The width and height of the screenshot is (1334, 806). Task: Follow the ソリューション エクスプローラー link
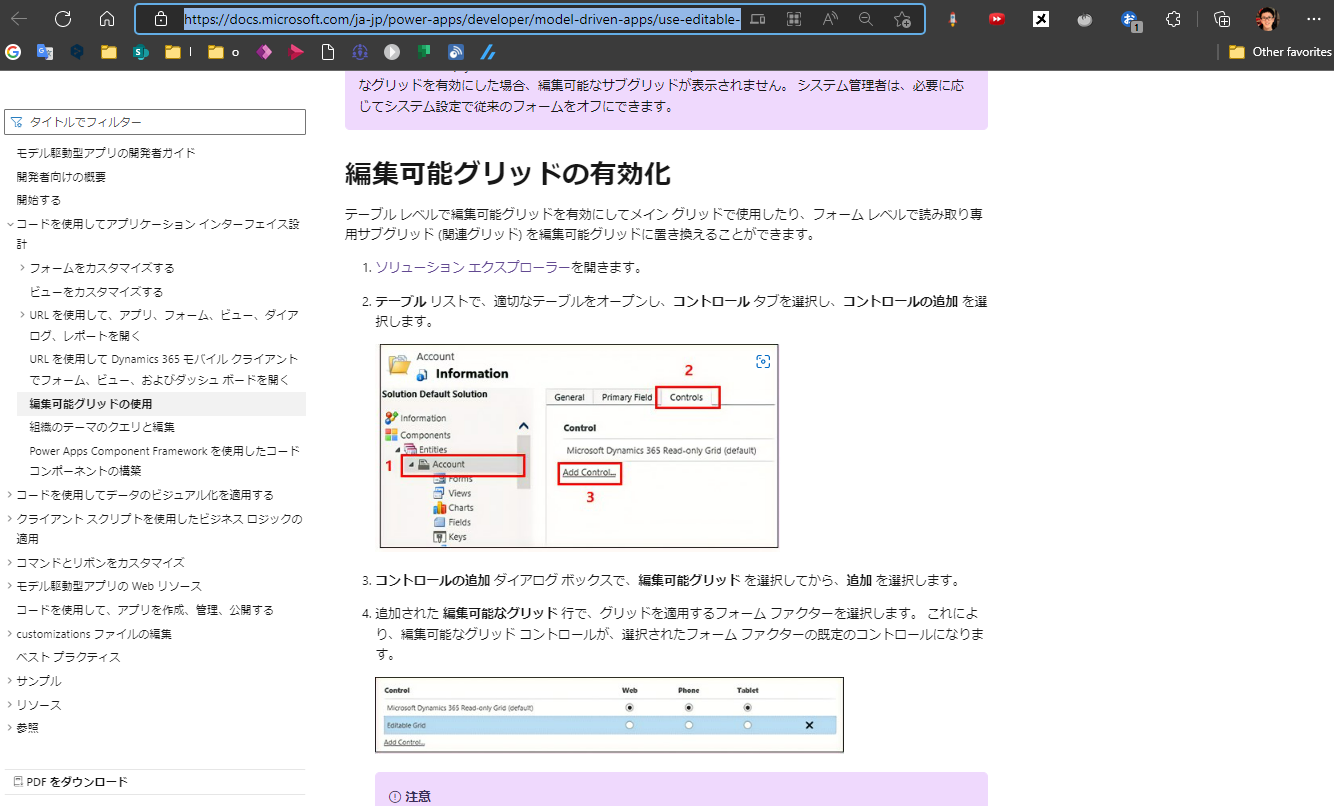(x=473, y=267)
